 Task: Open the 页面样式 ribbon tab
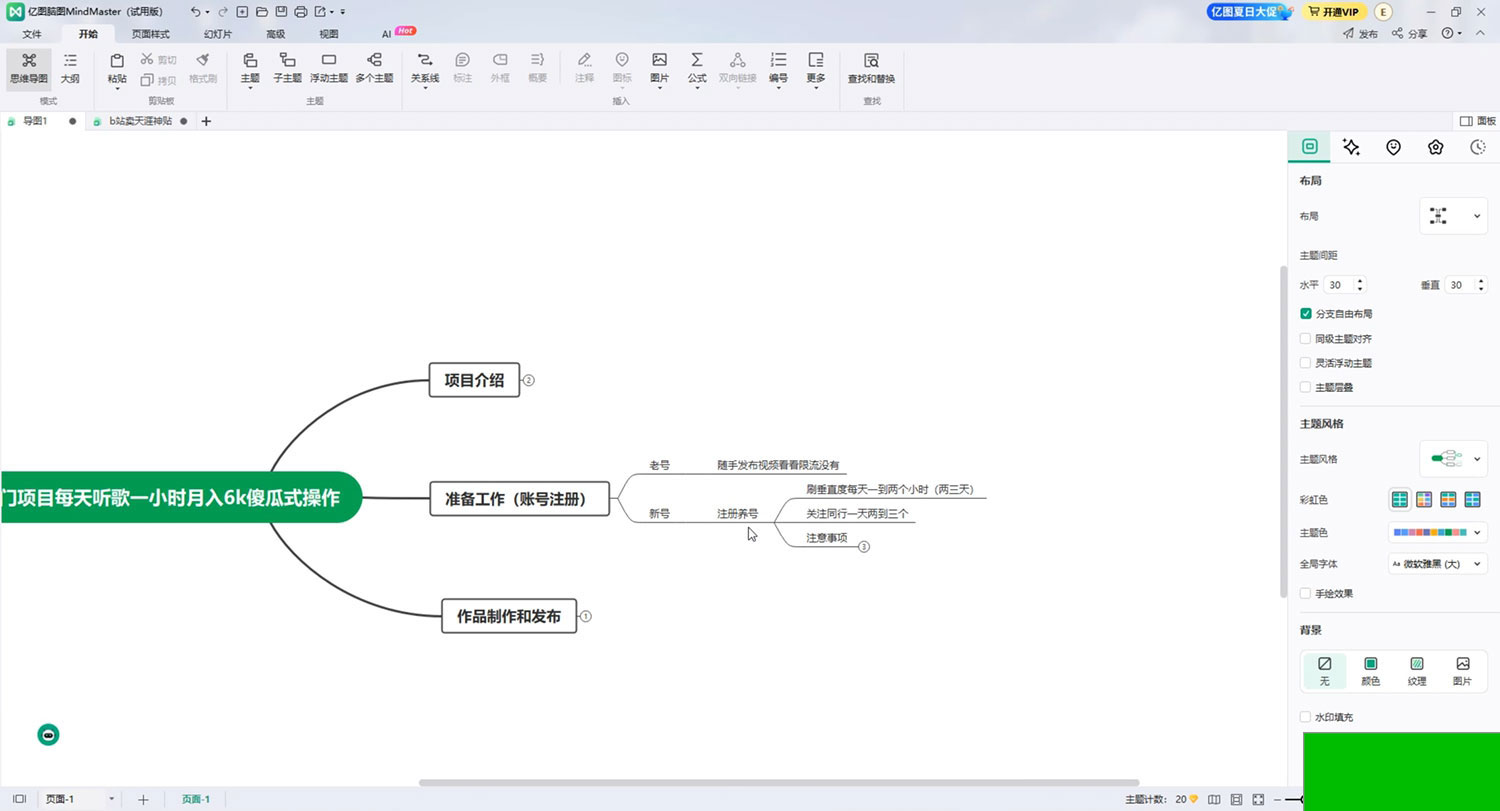151,34
